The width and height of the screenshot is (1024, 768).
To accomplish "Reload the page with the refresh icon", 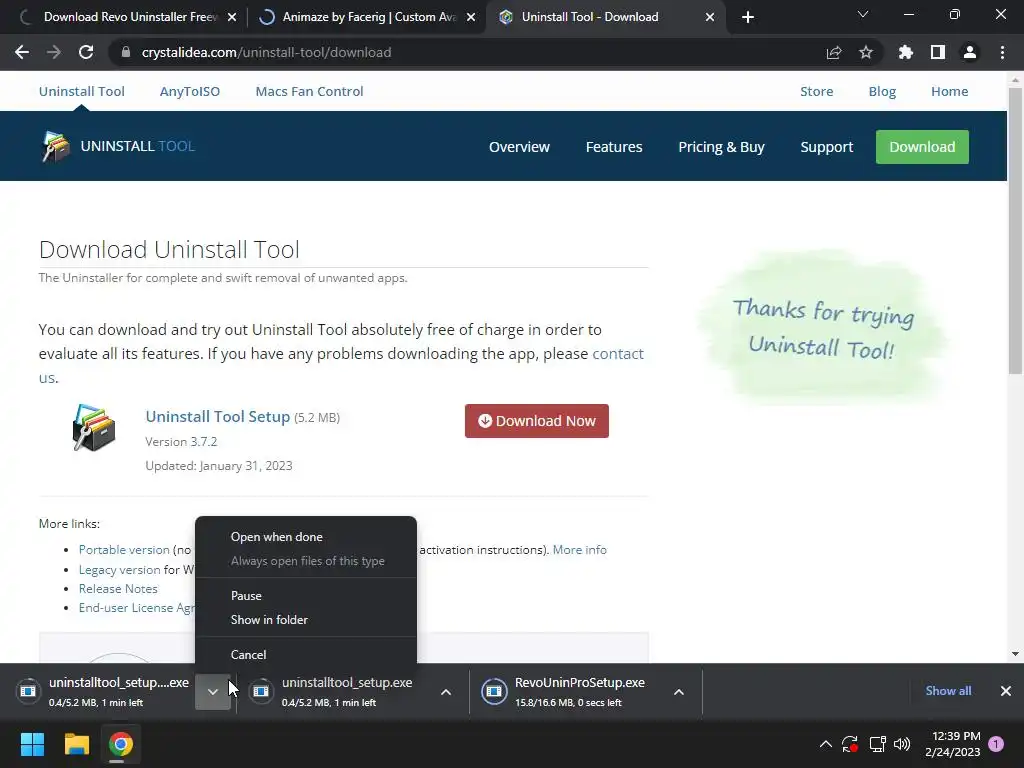I will 86,52.
